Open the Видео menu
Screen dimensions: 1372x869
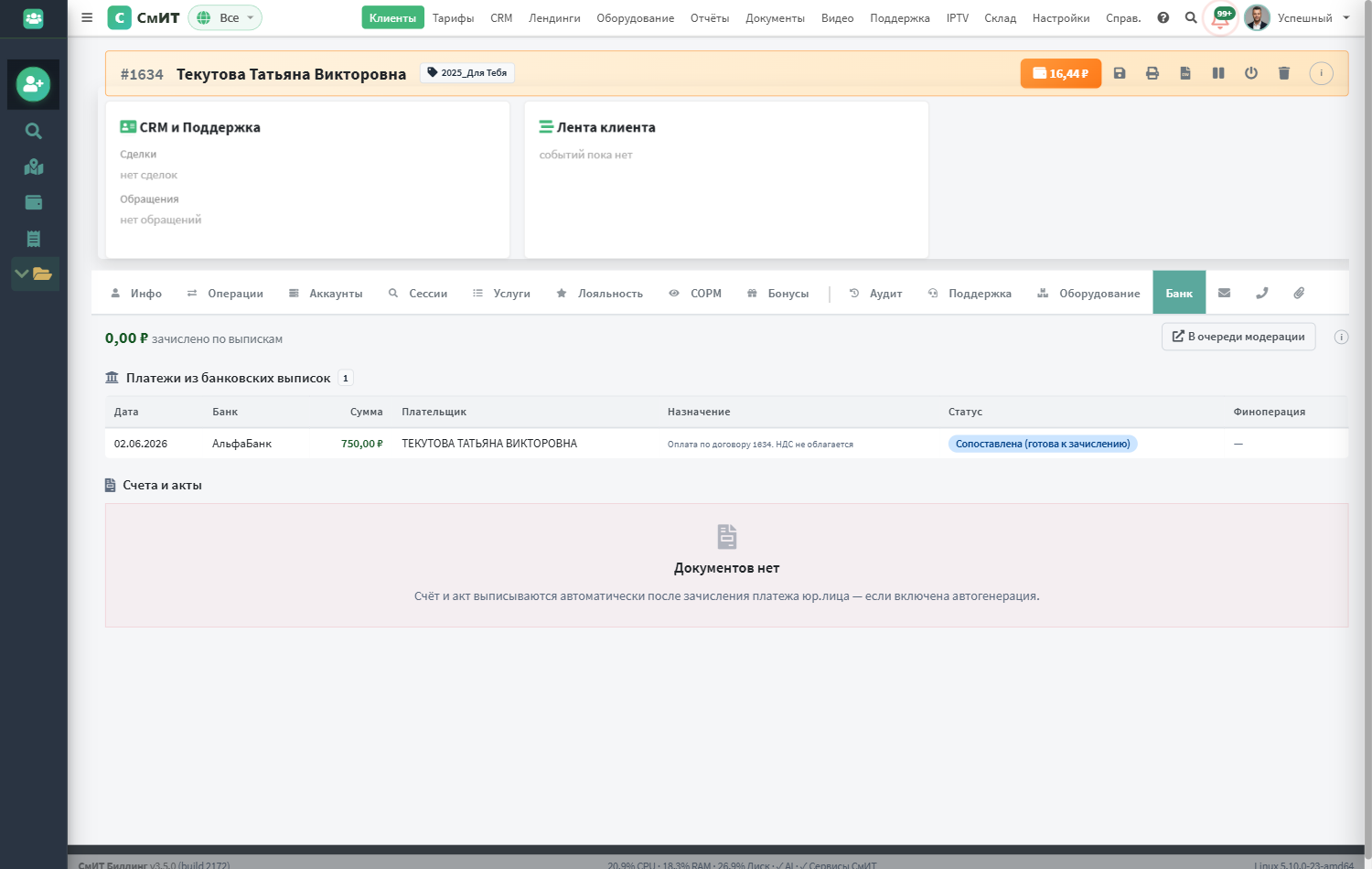(837, 17)
